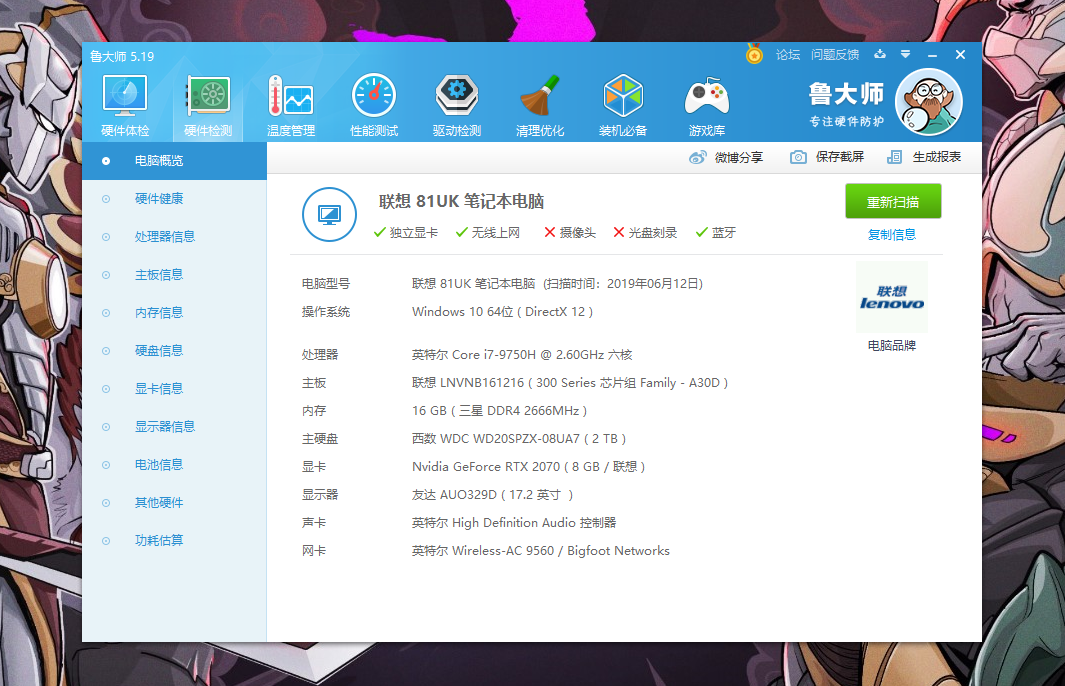Click the 复制信息 copy info link
This screenshot has width=1065, height=686.
pyautogui.click(x=892, y=235)
